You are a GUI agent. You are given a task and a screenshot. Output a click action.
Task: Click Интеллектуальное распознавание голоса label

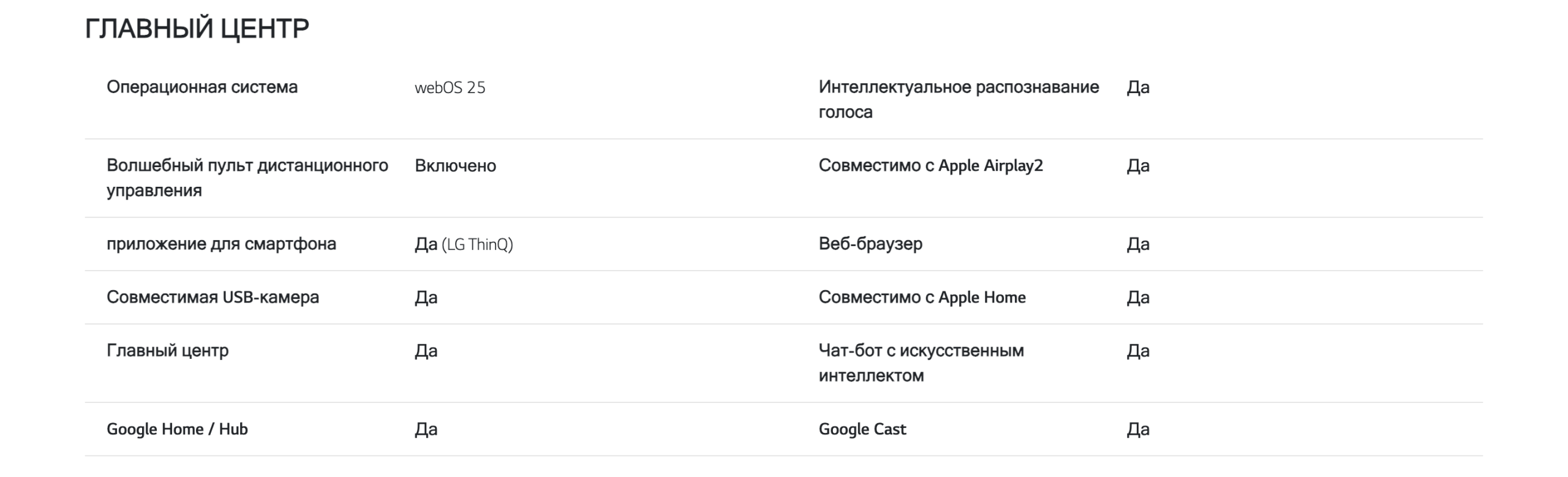(958, 99)
